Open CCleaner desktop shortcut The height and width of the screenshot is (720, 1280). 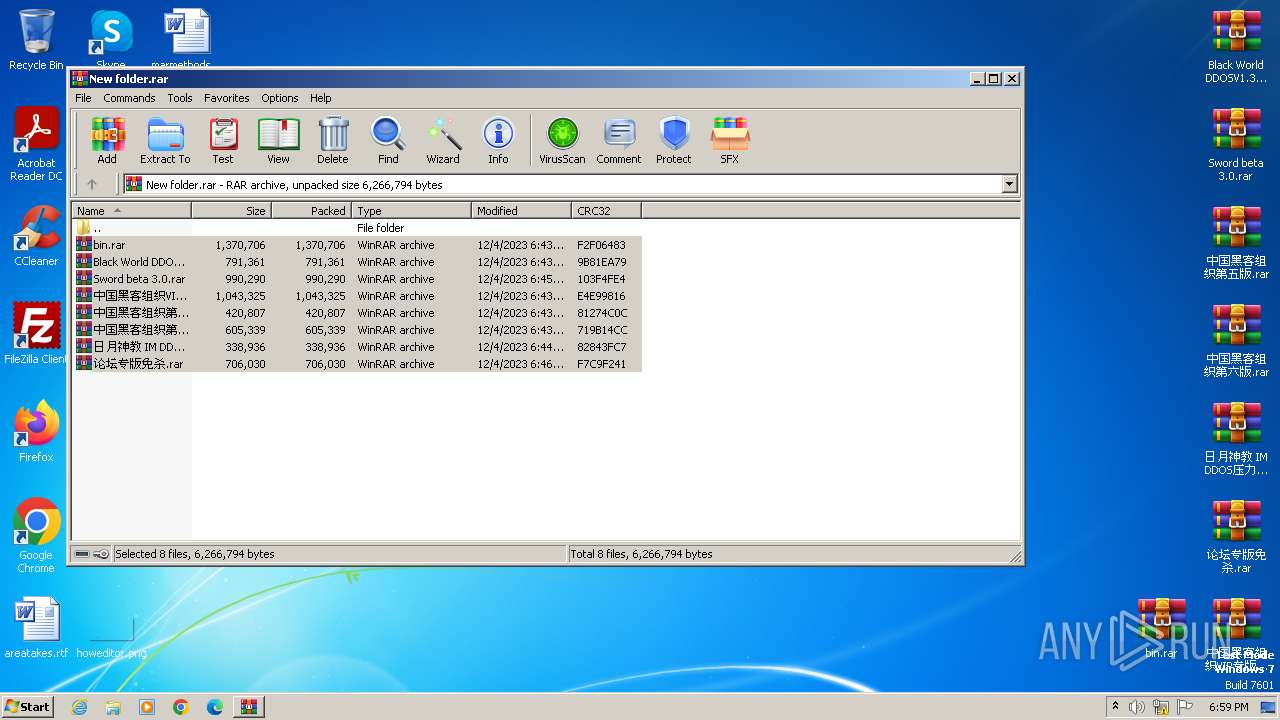[x=36, y=237]
